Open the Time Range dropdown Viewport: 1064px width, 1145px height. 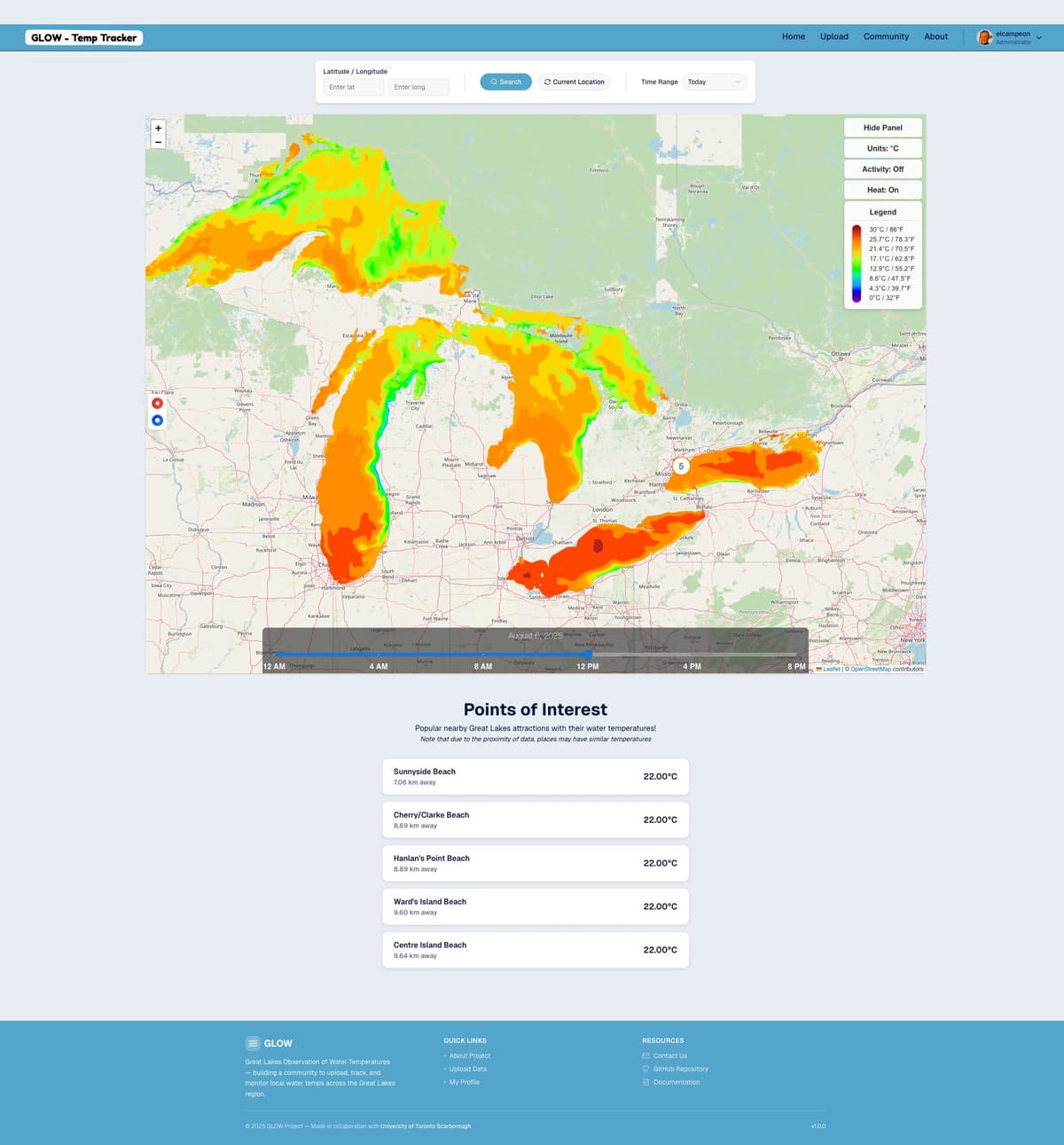pos(715,82)
